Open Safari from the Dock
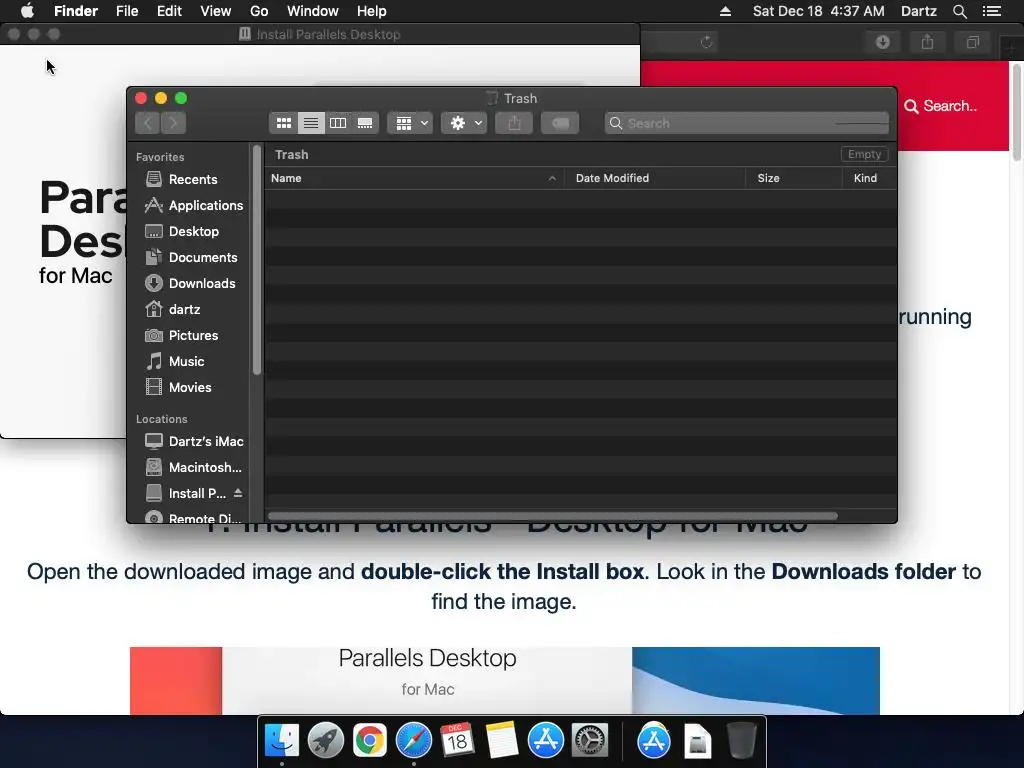This screenshot has height=768, width=1024. pos(413,741)
